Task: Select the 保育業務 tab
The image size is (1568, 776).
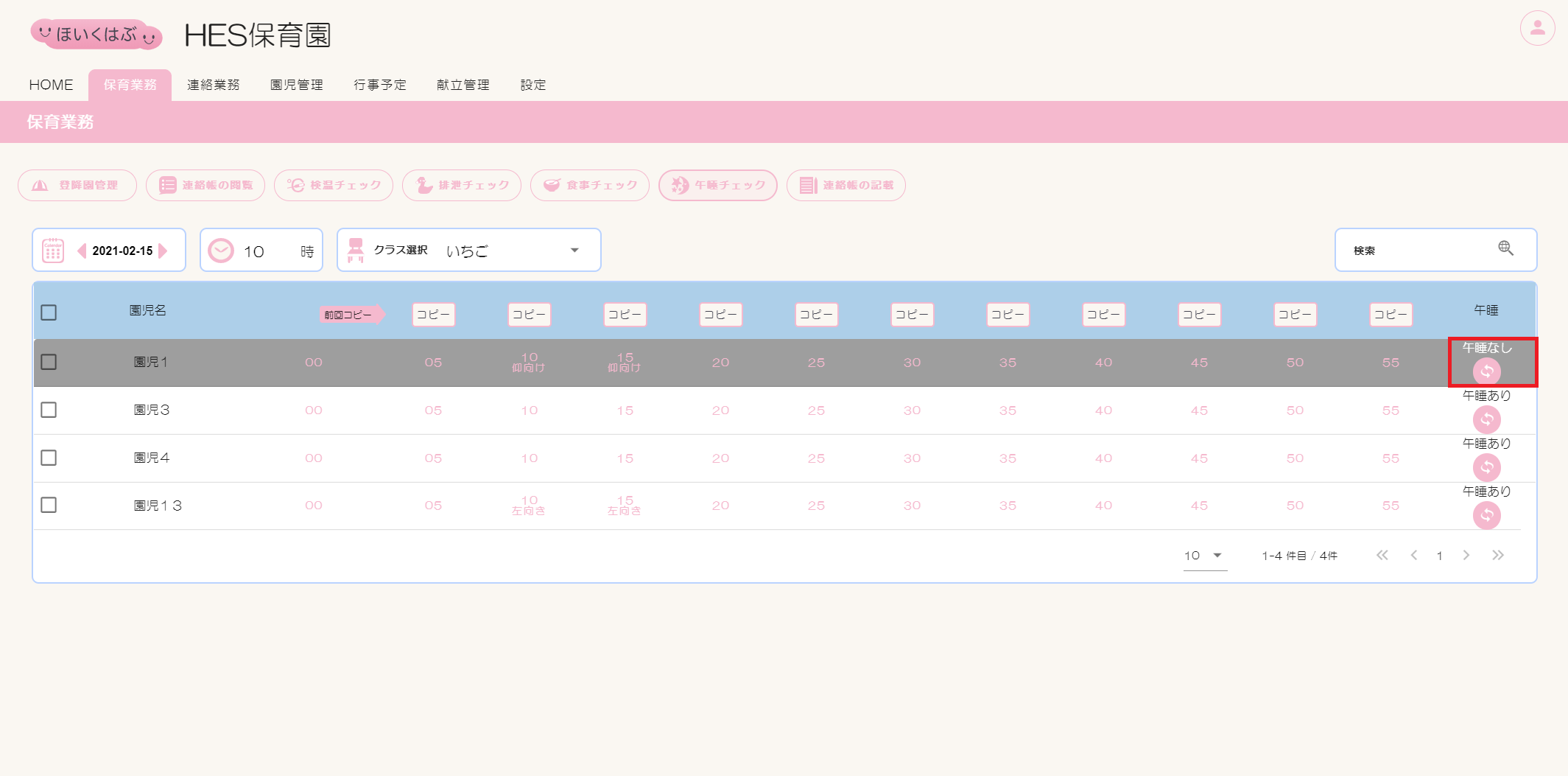Action: pos(130,85)
